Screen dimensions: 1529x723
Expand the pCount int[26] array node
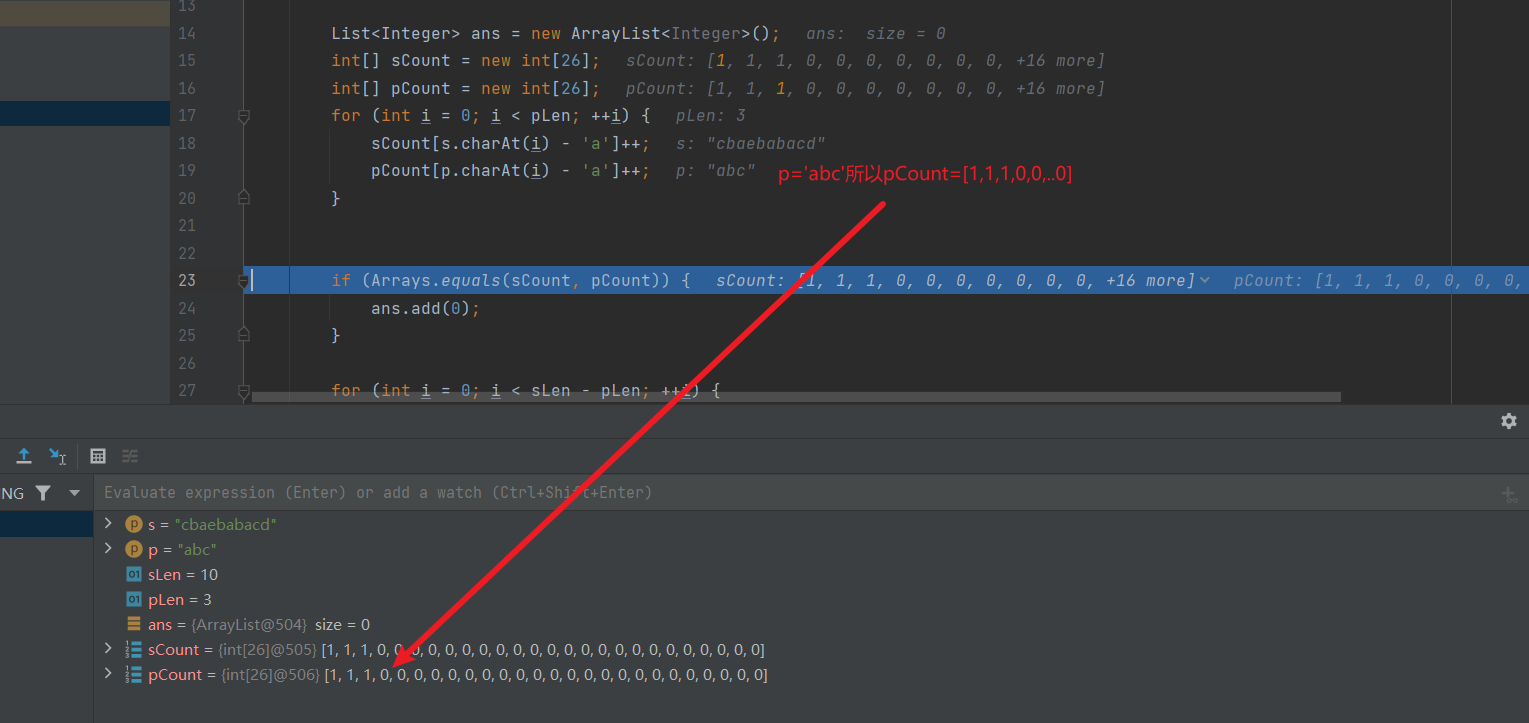(x=109, y=673)
